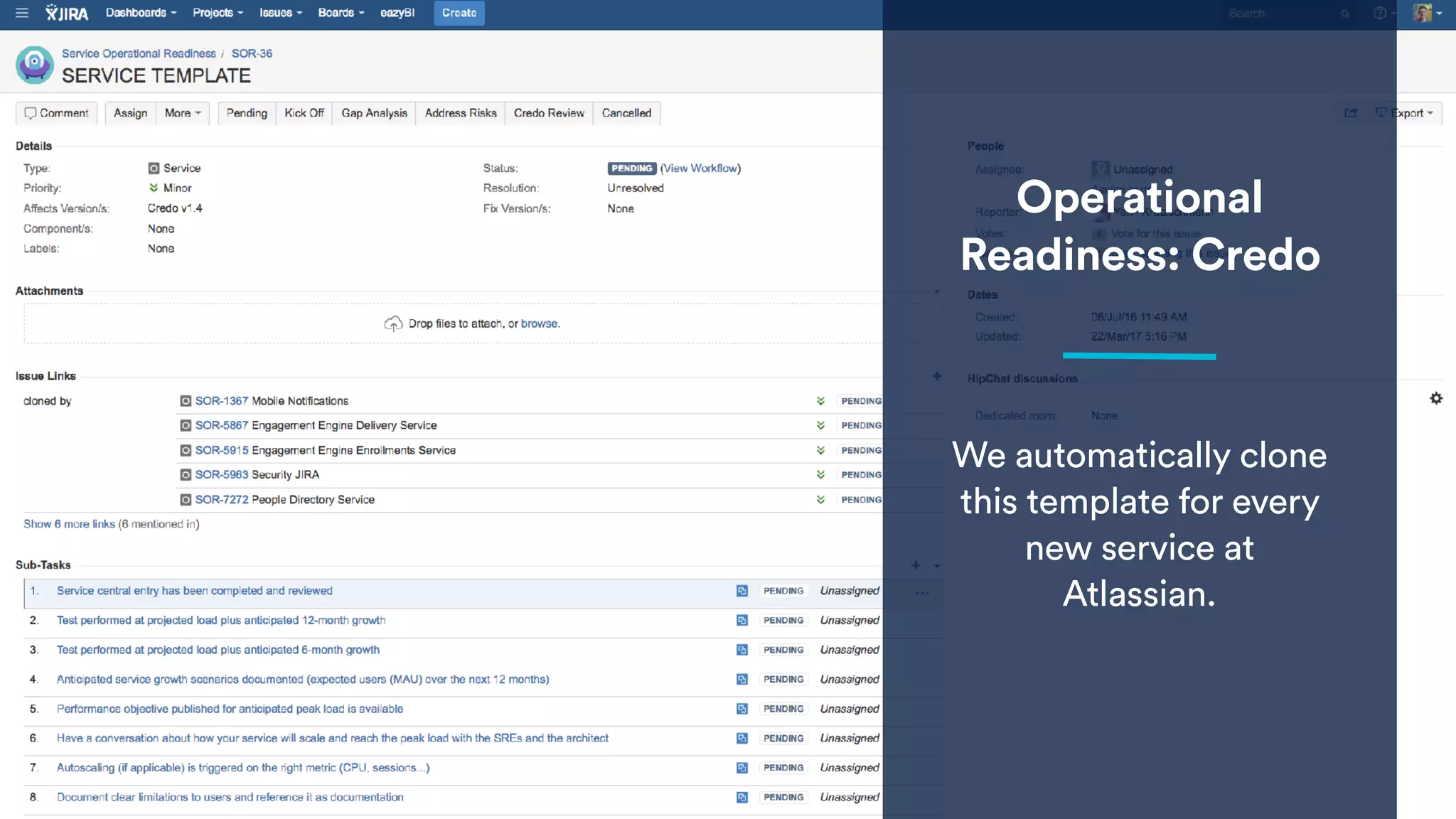
Task: Open sub-task Service central entry completed and reviewed
Action: click(x=195, y=591)
